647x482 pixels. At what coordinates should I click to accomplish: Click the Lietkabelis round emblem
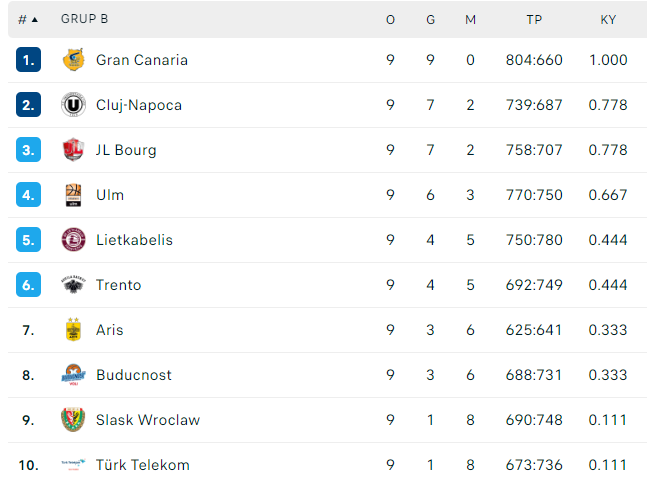[x=73, y=240]
